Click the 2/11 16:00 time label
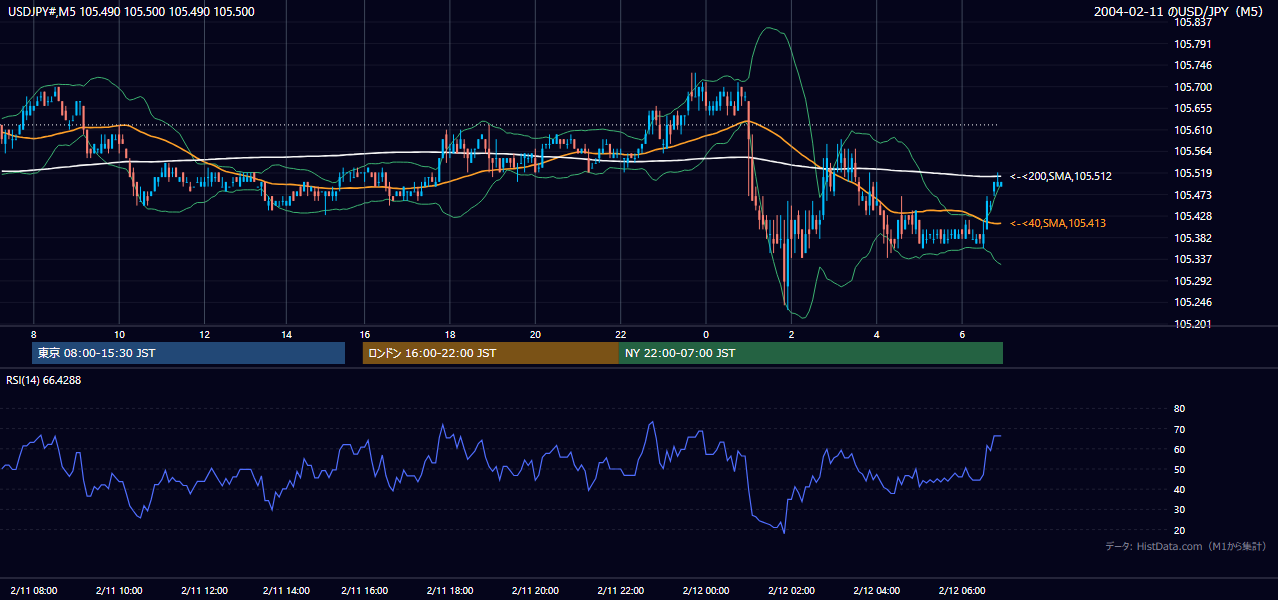This screenshot has width=1278, height=600. coord(364,590)
